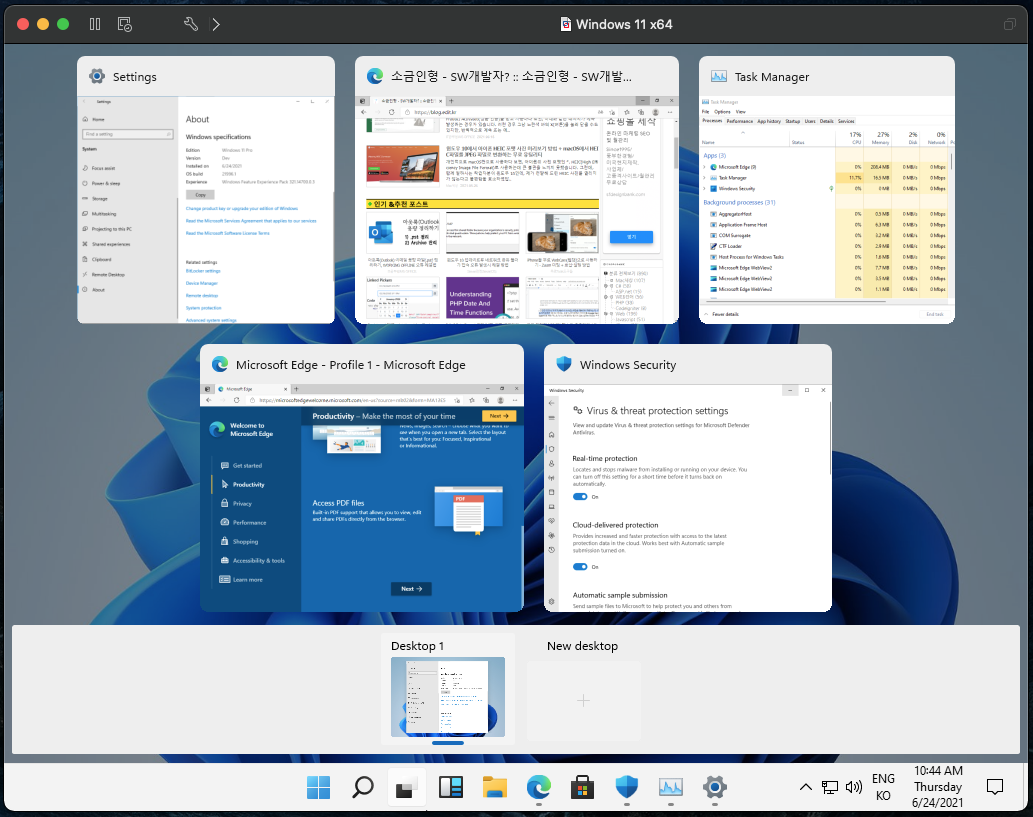Click the gear icon at Windows Security bottom
The height and width of the screenshot is (817, 1033).
coord(551,602)
